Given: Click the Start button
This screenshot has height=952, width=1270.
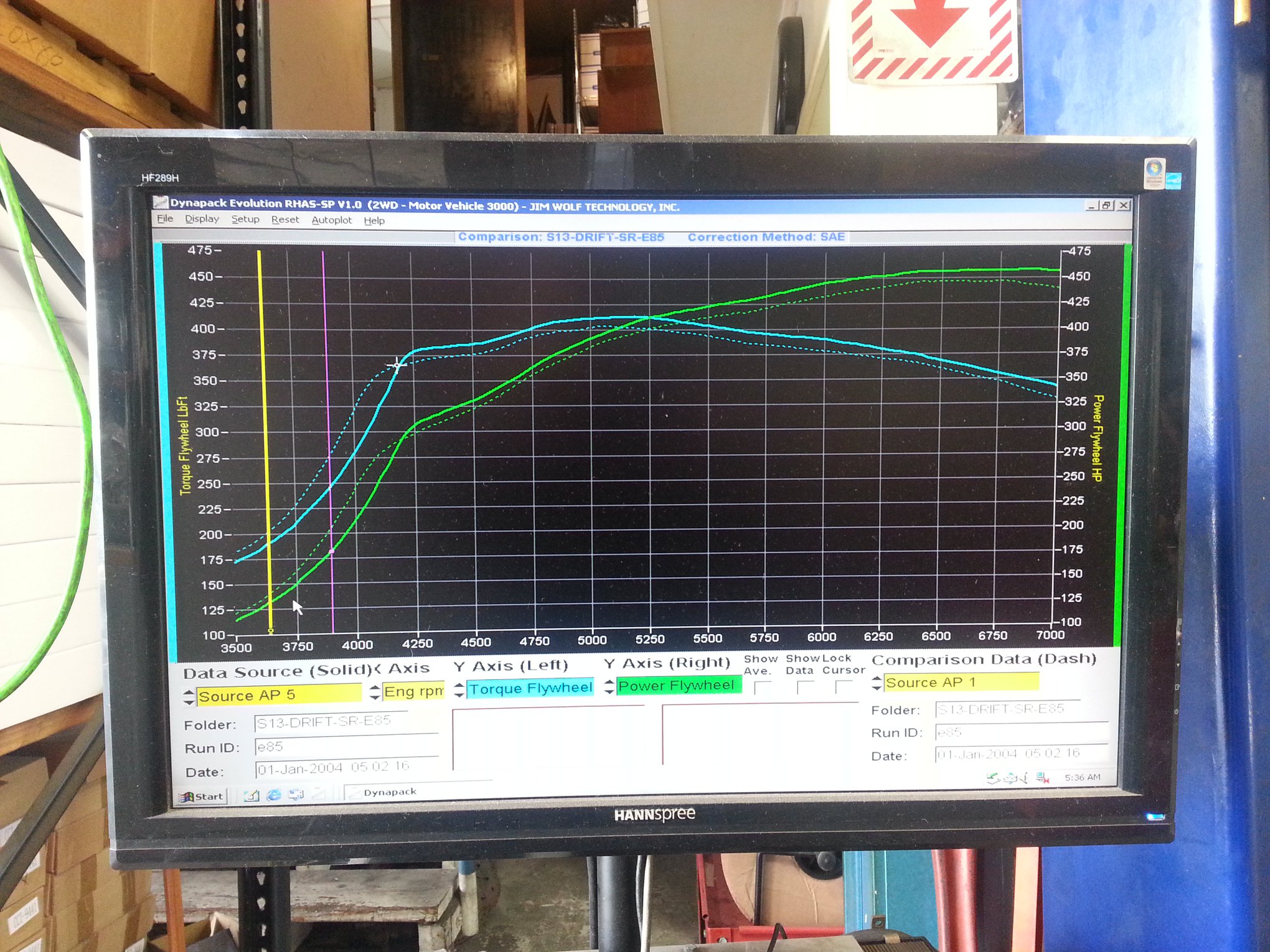Looking at the screenshot, I should pos(202,796).
